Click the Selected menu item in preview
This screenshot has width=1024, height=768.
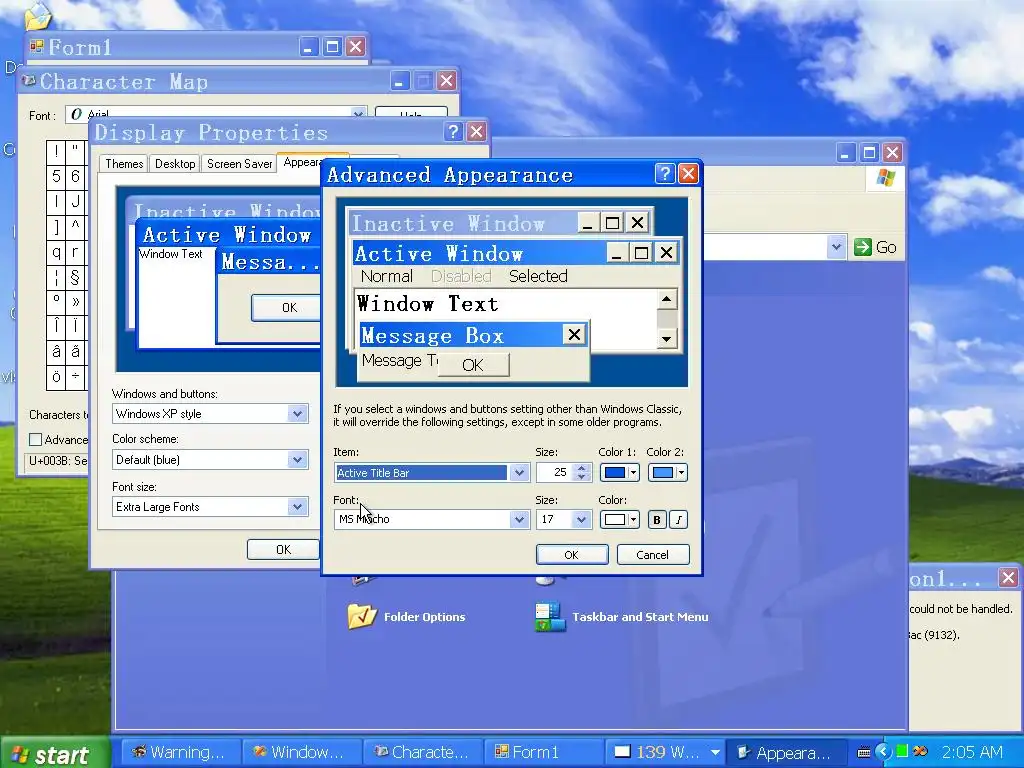point(537,276)
